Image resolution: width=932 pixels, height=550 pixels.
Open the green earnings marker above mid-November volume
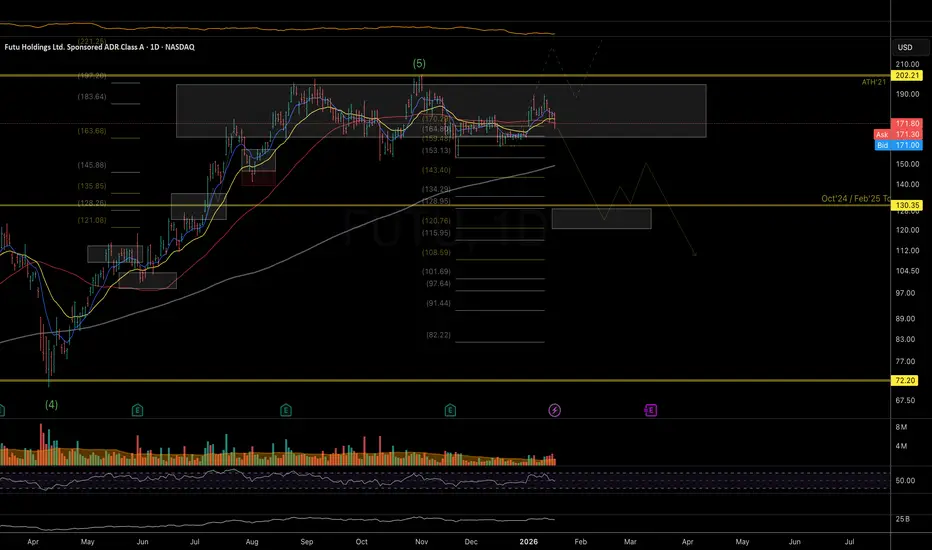click(x=450, y=410)
